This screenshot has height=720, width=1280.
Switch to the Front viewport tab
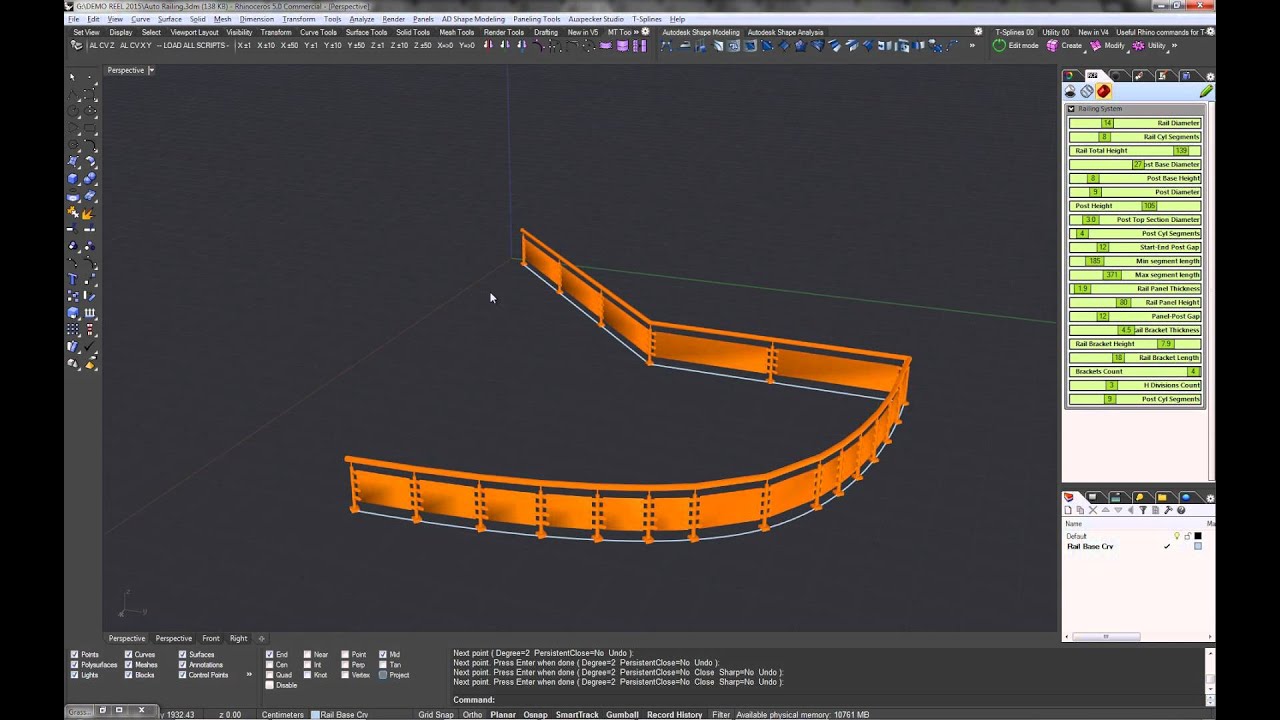[x=210, y=638]
